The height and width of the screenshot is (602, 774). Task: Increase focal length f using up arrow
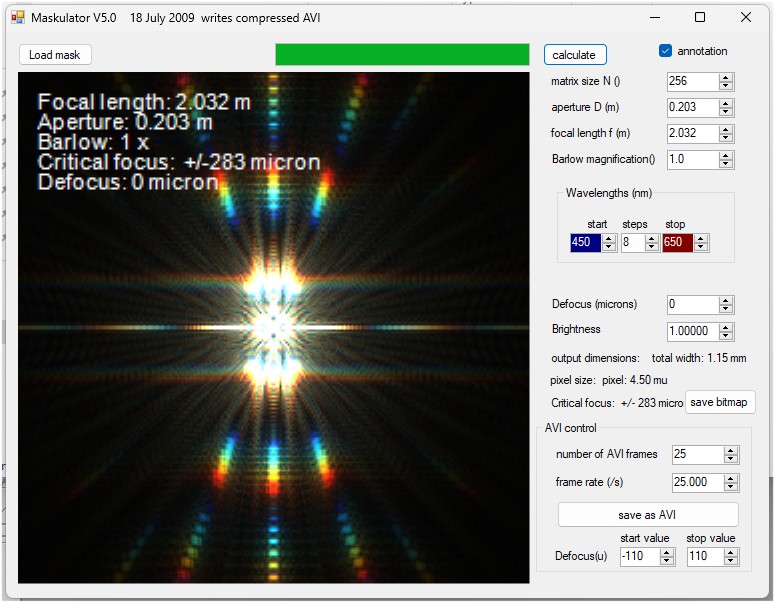pos(726,130)
